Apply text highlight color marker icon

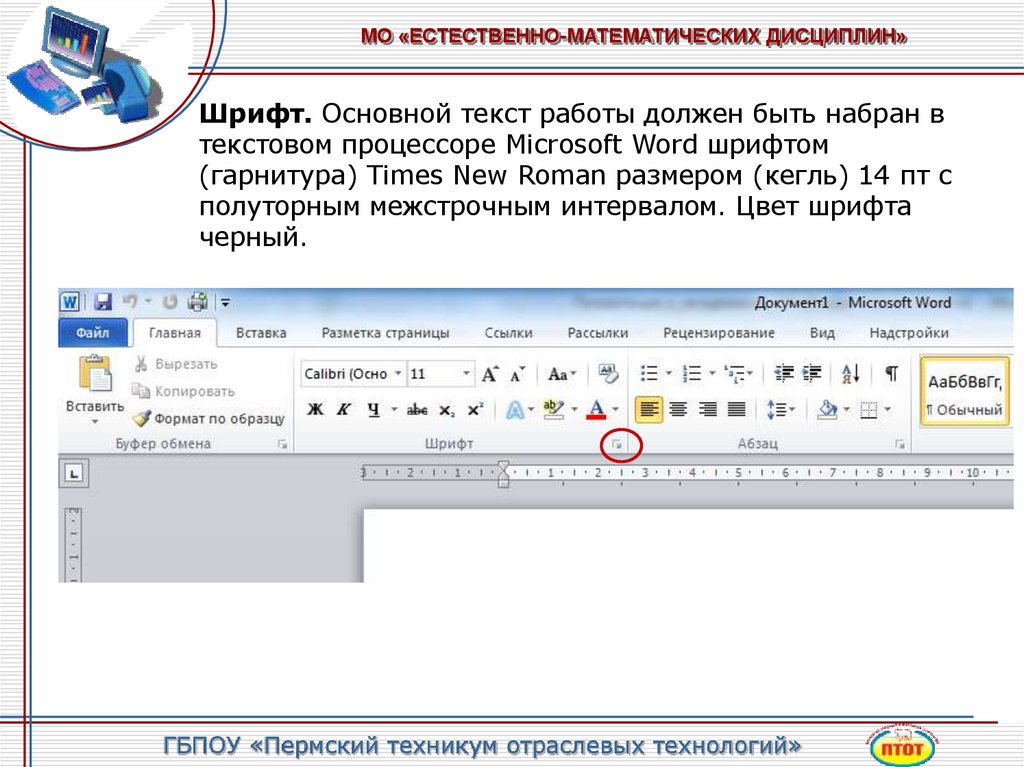click(x=554, y=410)
